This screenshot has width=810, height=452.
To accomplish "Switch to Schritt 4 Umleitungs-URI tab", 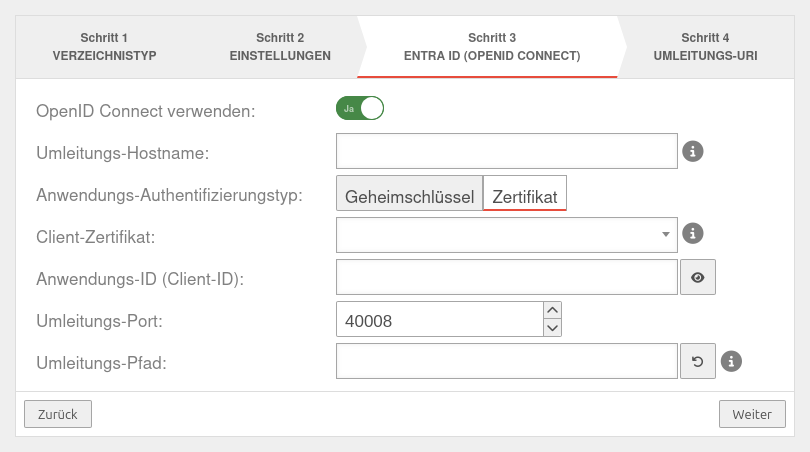I will [x=705, y=47].
